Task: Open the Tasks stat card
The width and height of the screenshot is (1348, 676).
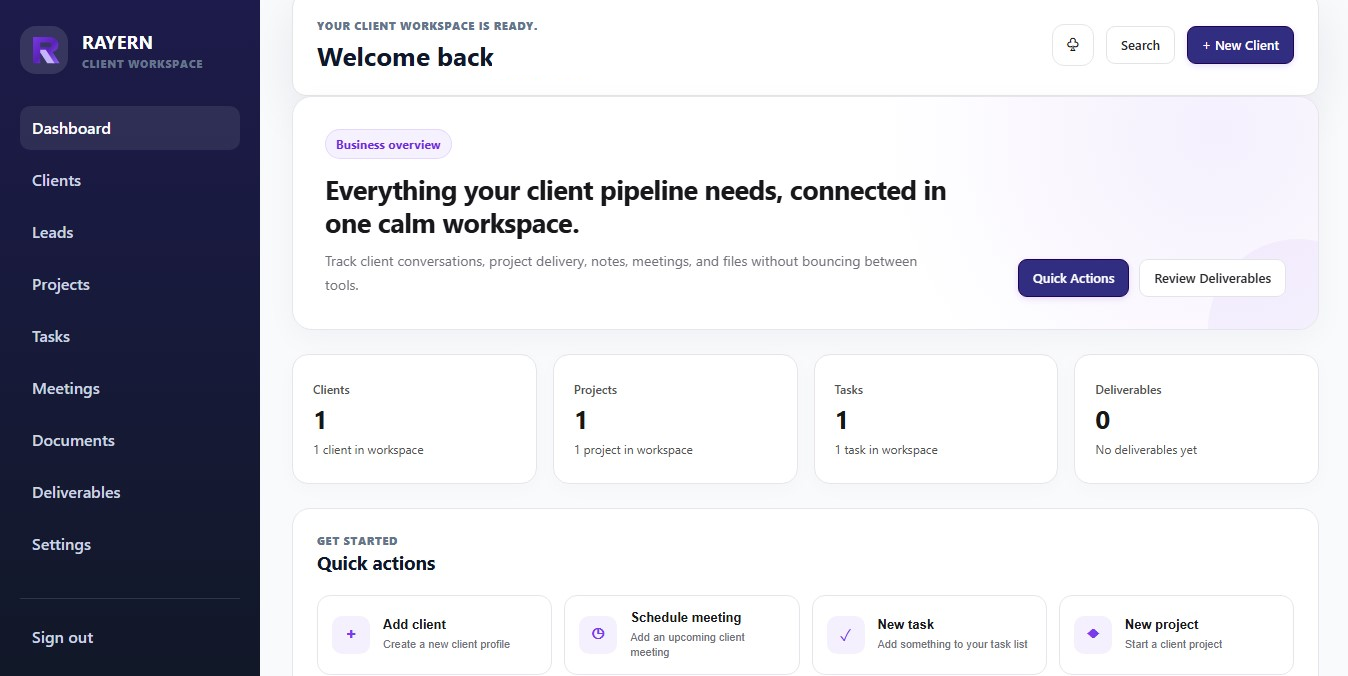Action: 936,419
